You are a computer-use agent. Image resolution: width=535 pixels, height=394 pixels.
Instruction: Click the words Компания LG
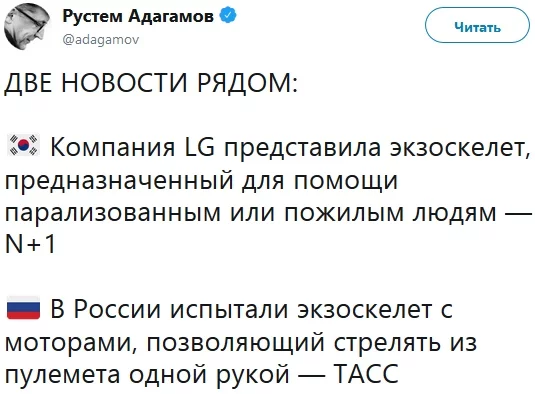click(x=132, y=147)
